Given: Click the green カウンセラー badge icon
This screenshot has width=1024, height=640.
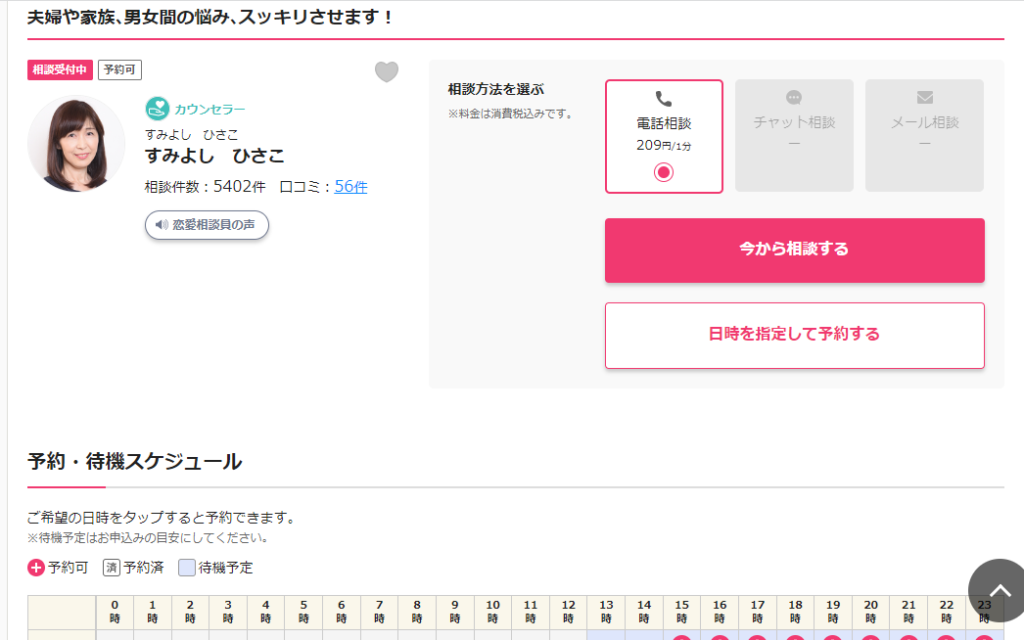Looking at the screenshot, I should click(x=157, y=108).
